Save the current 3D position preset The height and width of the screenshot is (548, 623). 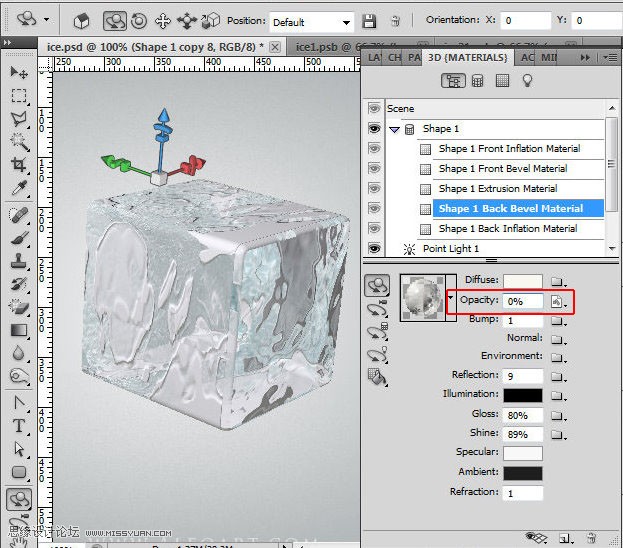[x=369, y=21]
